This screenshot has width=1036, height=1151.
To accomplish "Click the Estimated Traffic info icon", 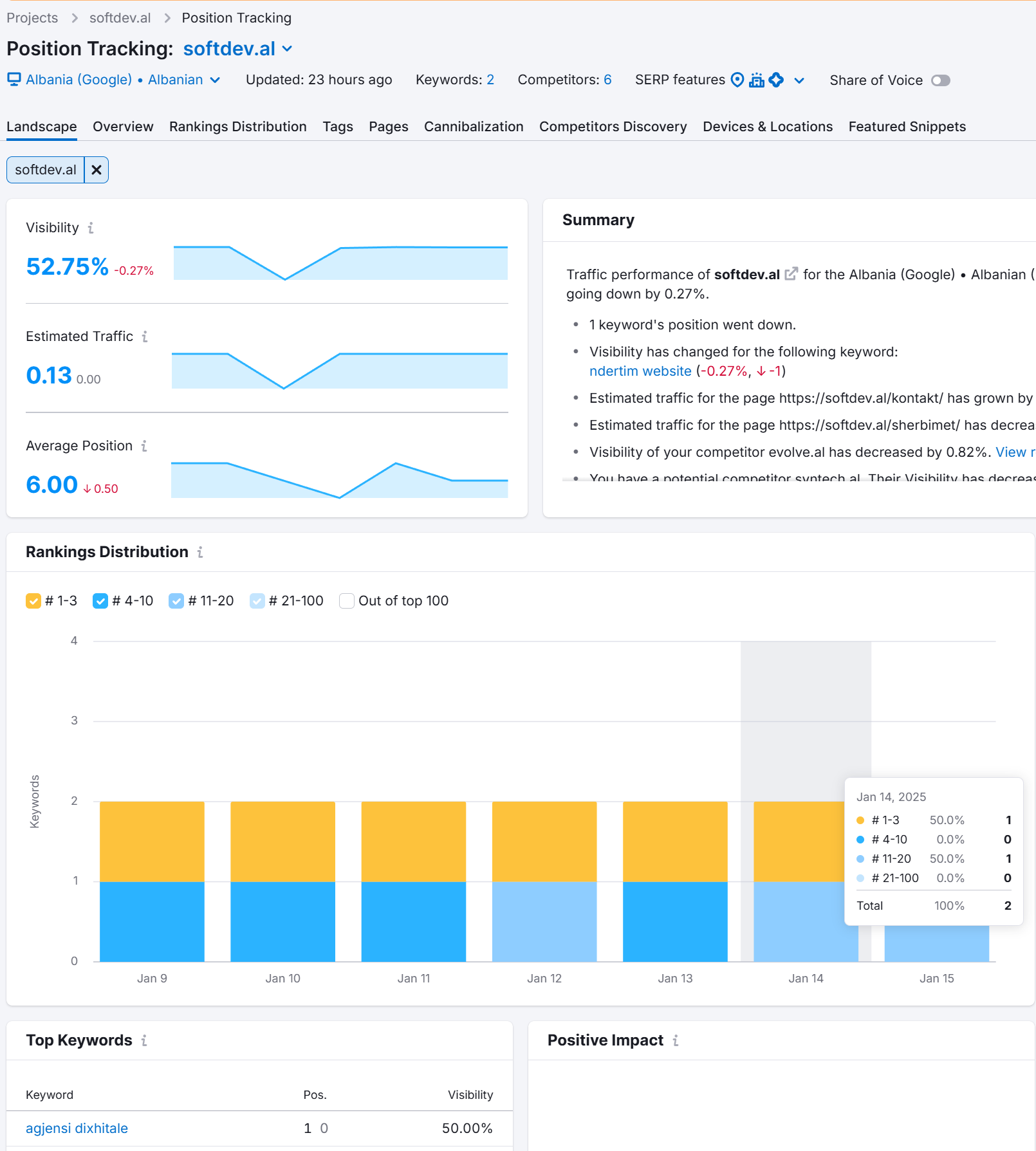I will click(x=145, y=336).
